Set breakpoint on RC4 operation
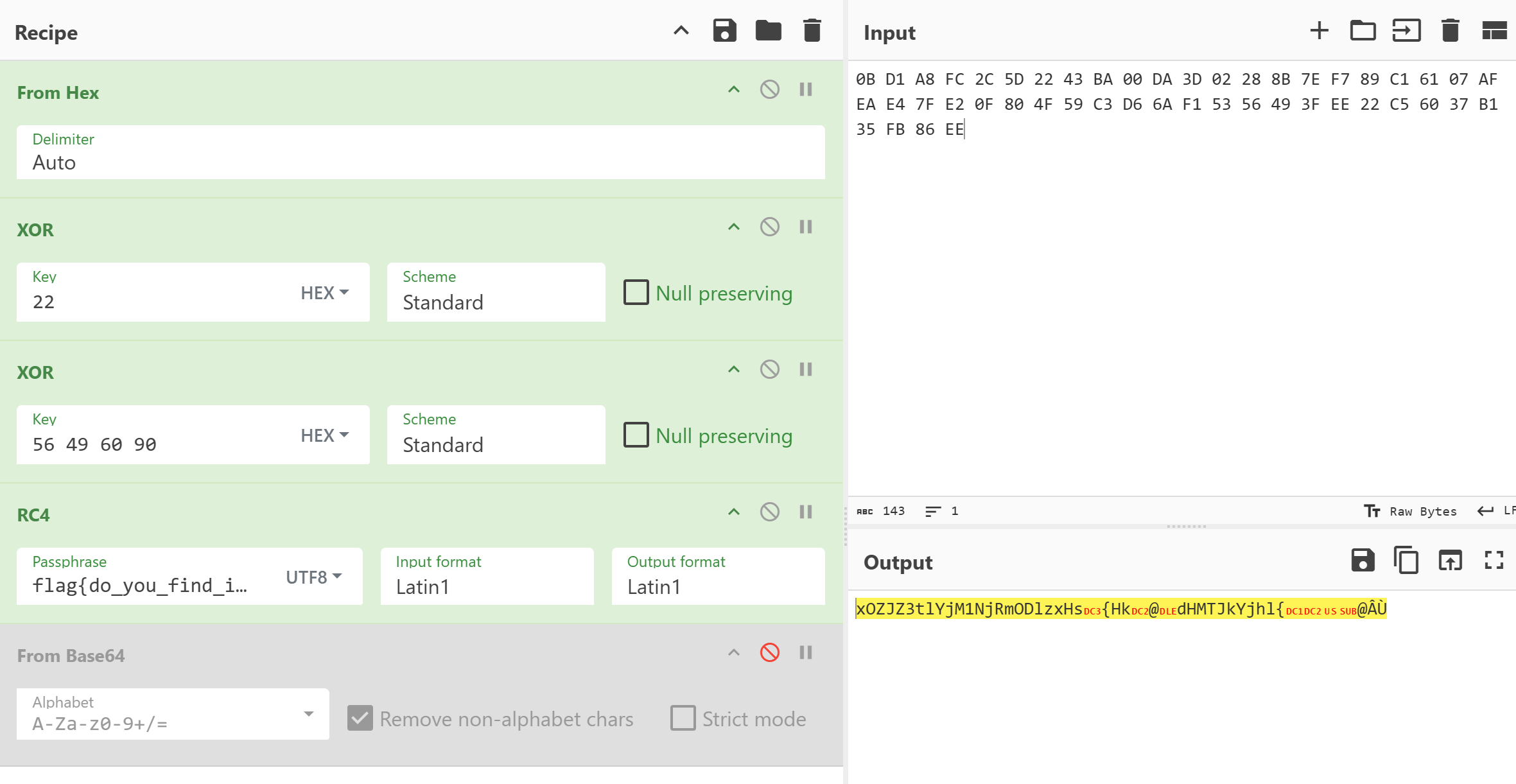This screenshot has height=784, width=1516. pyautogui.click(x=806, y=512)
